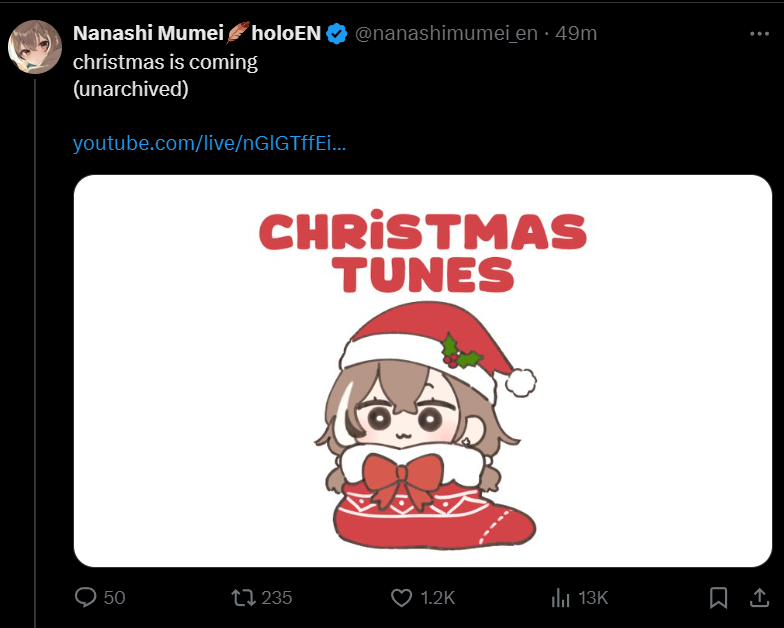Viewport: 784px width, 628px height.
Task: Click the 235 reposts count
Action: coord(276,598)
